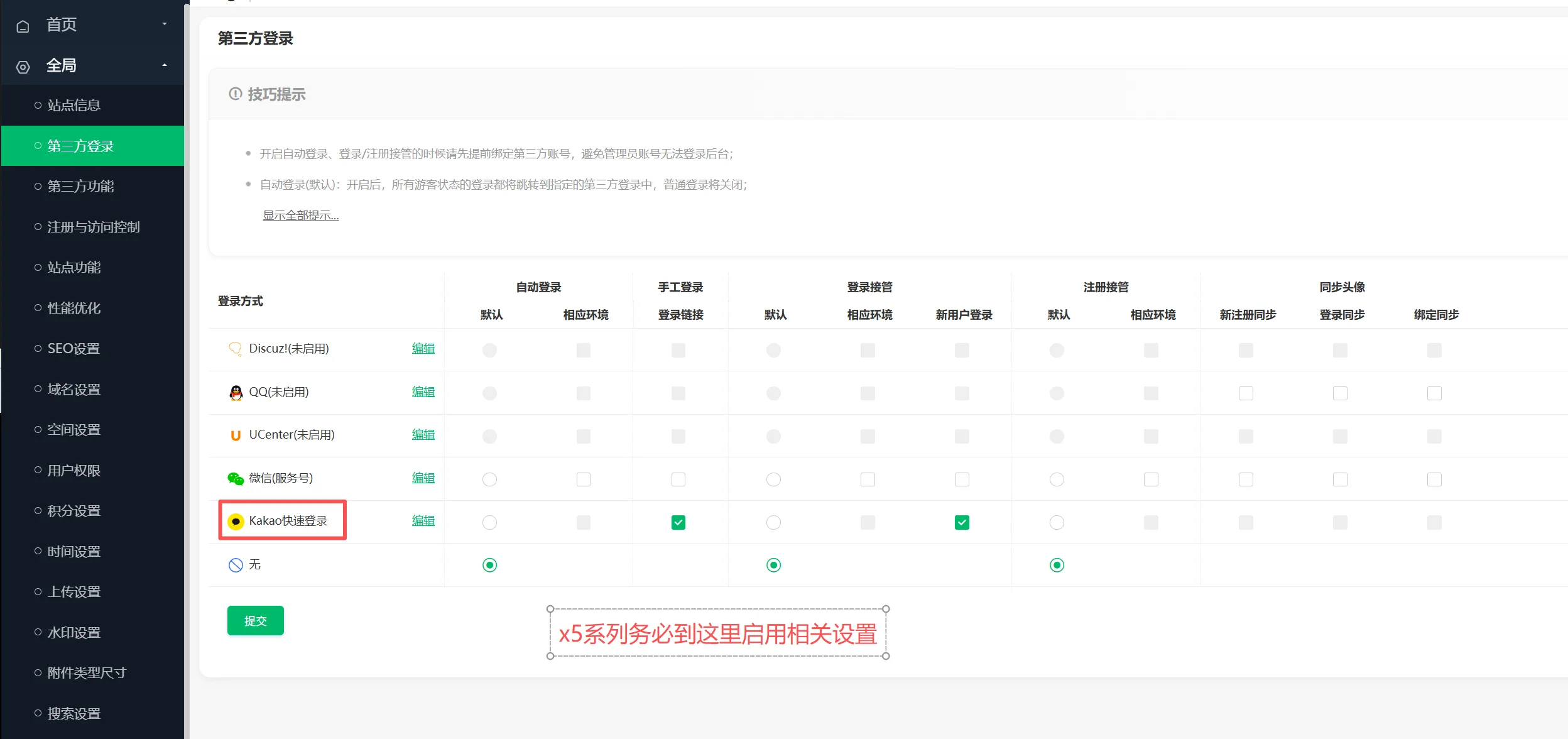Viewport: 1568px width, 739px height.
Task: Click the WeChat green icon
Action: pyautogui.click(x=236, y=479)
